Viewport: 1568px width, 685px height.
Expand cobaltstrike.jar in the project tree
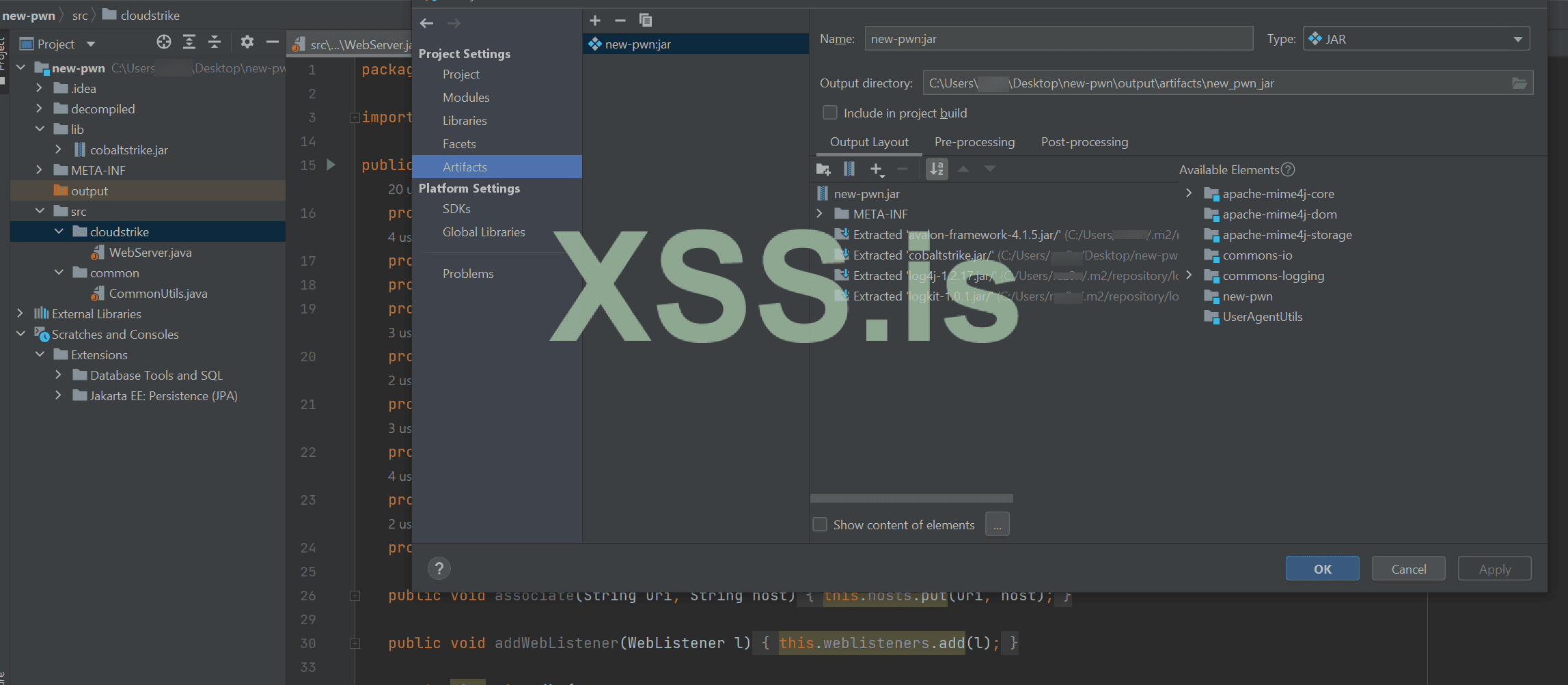(58, 150)
